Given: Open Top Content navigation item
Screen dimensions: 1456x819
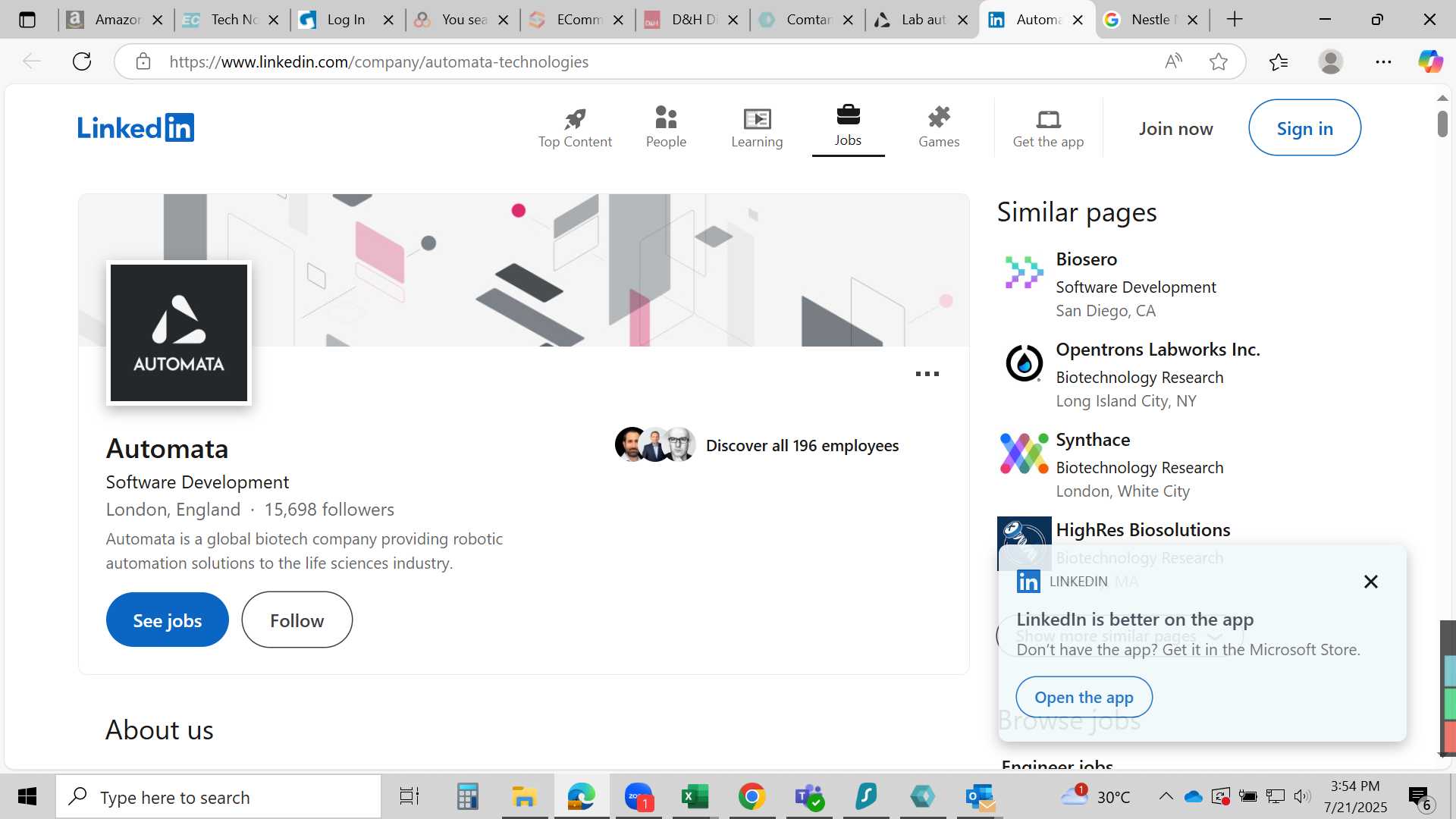Looking at the screenshot, I should point(575,127).
